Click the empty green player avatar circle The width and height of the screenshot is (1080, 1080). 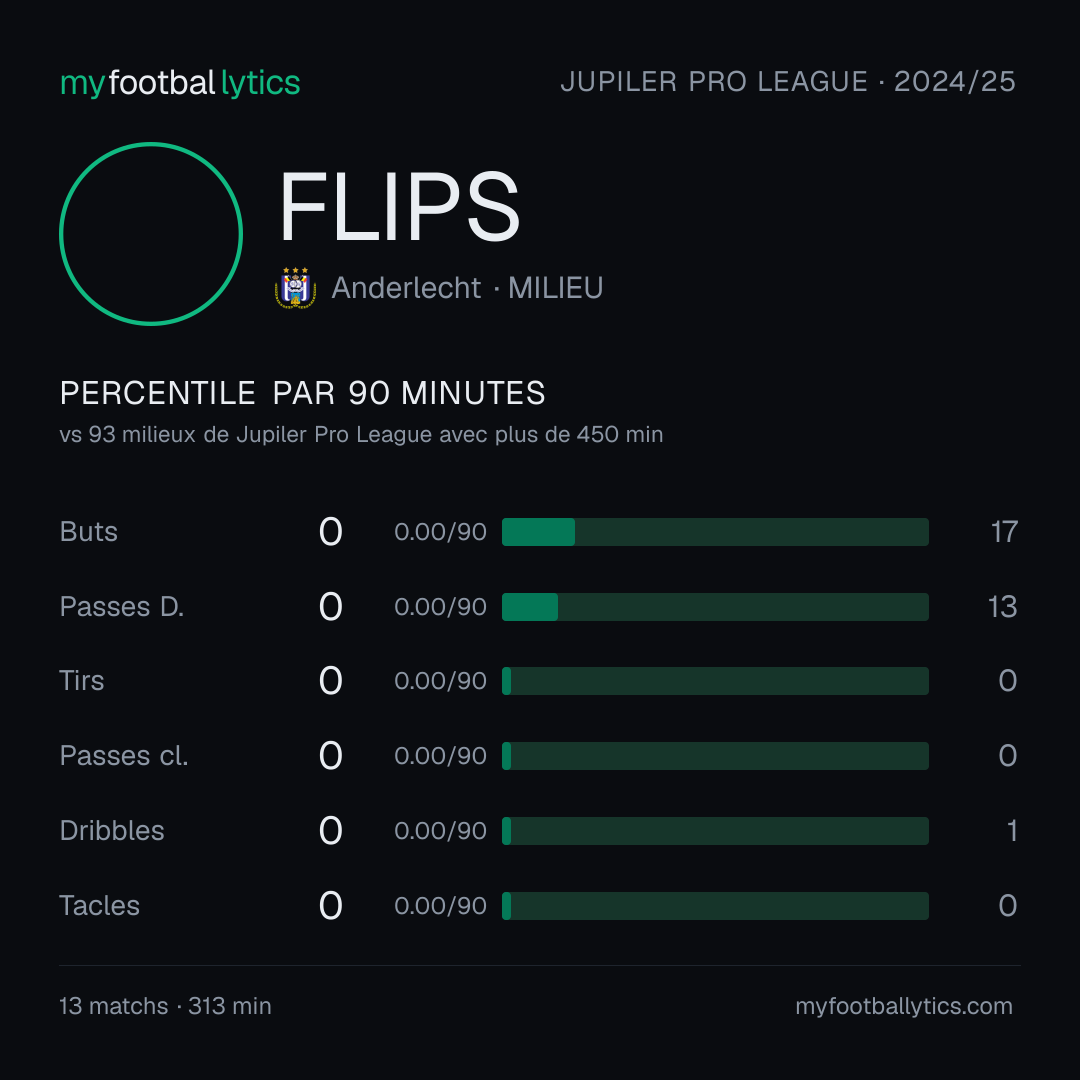pyautogui.click(x=151, y=234)
